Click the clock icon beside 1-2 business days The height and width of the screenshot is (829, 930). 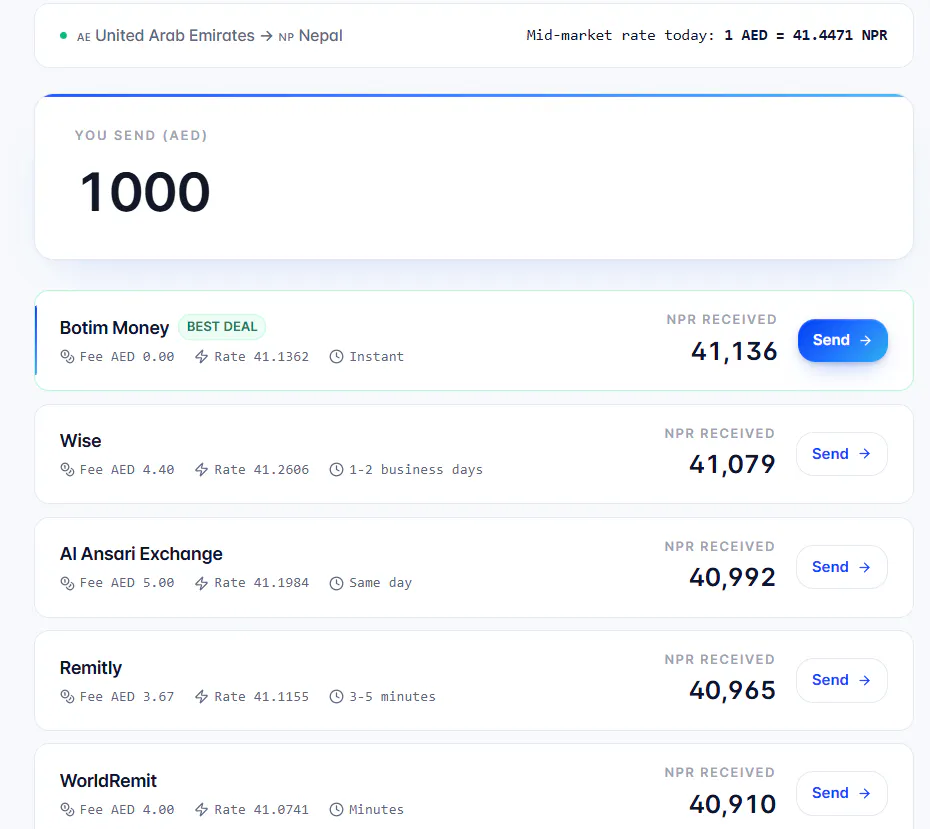[x=336, y=470]
